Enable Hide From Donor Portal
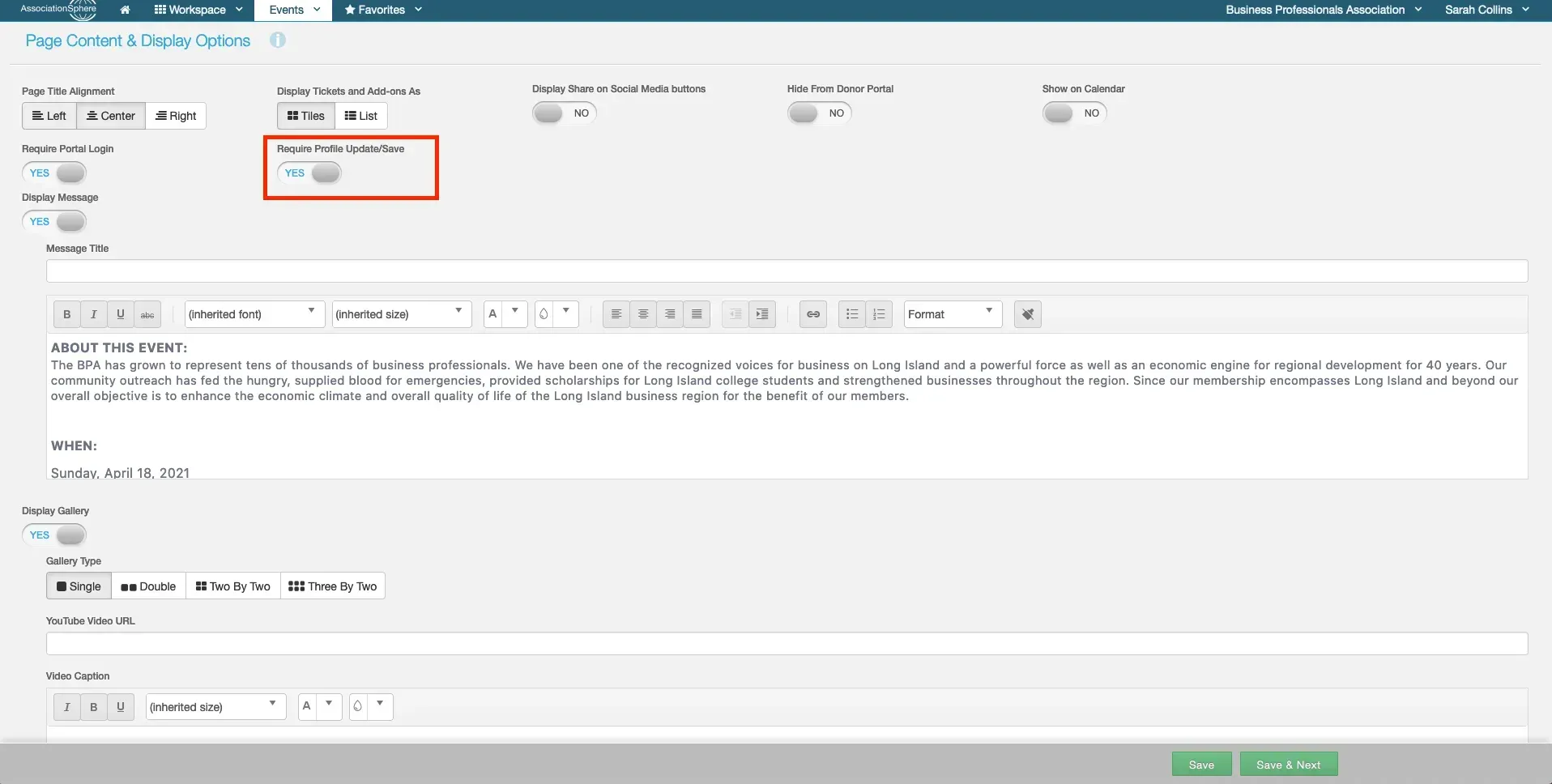 click(x=820, y=113)
